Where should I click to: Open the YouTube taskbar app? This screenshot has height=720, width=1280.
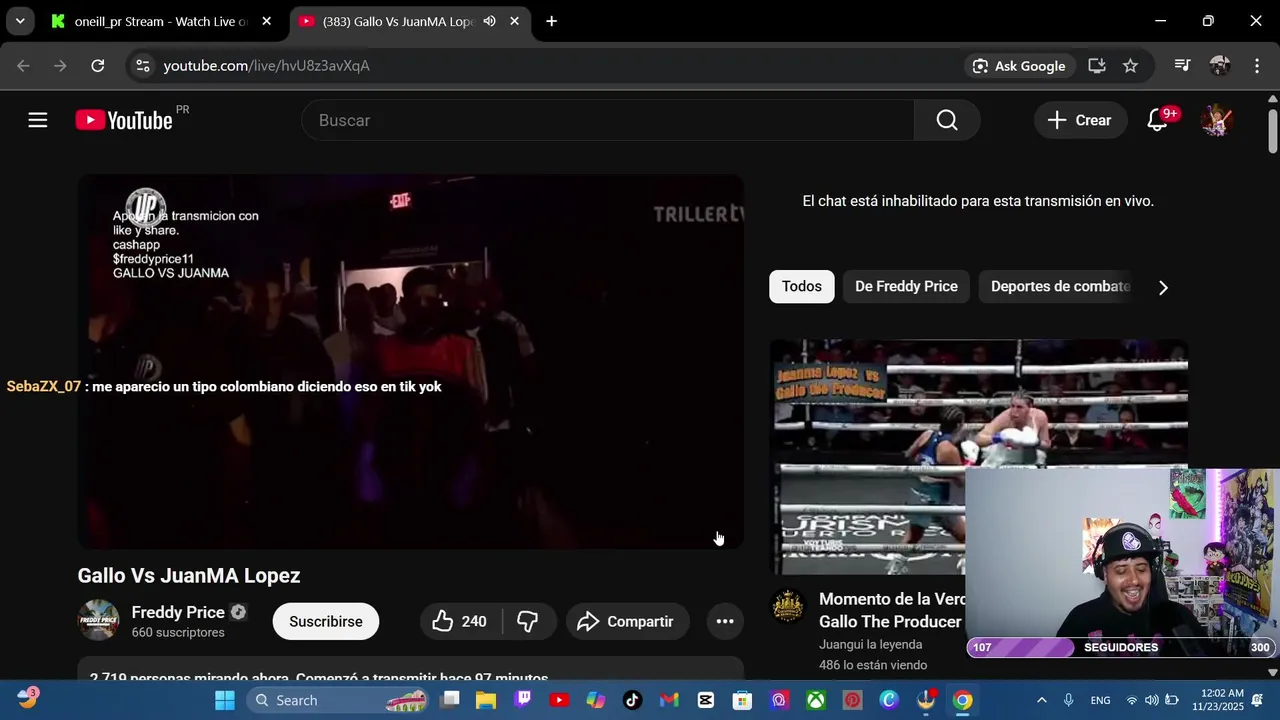click(559, 700)
